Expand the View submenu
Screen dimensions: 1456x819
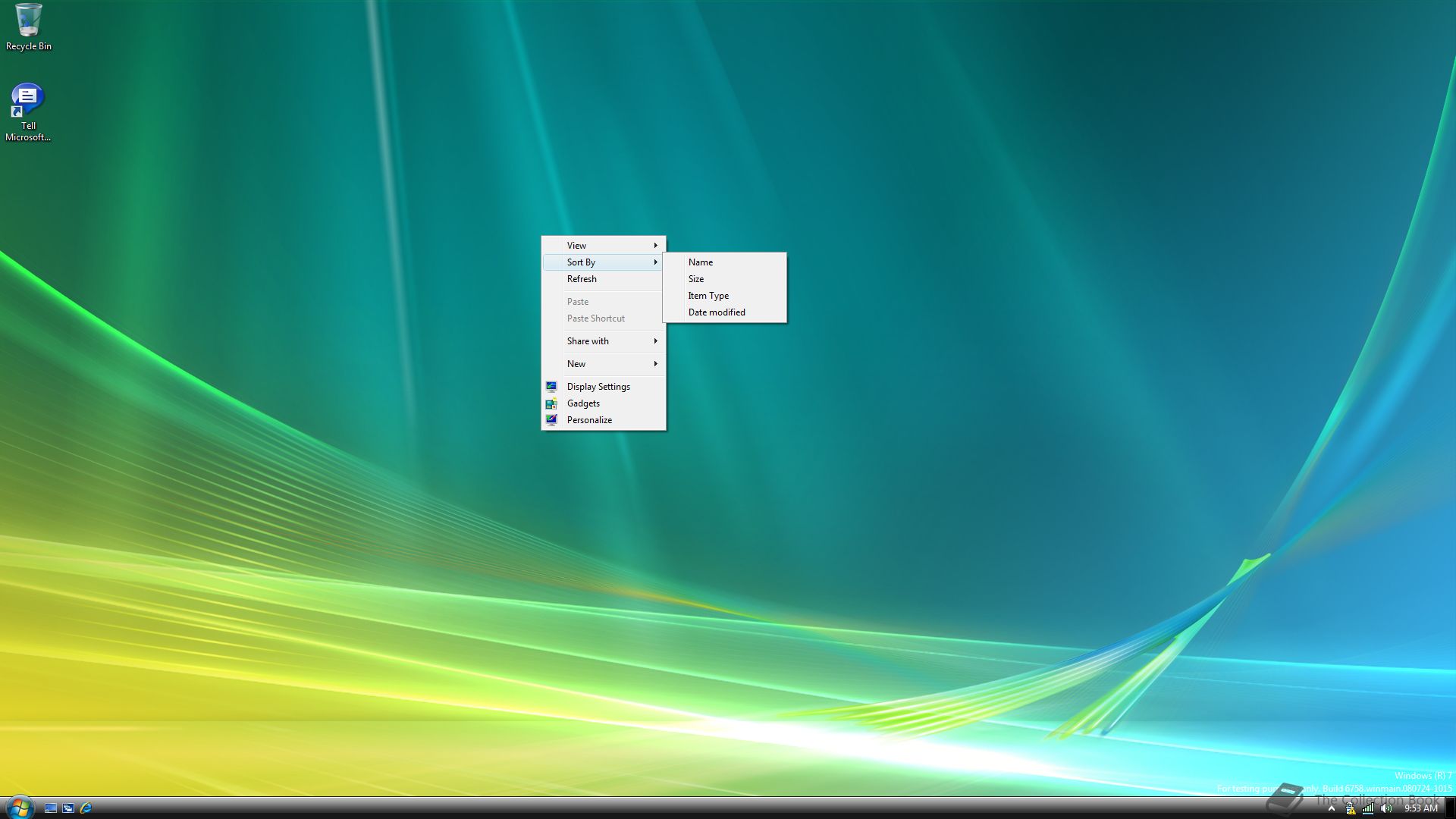(604, 246)
